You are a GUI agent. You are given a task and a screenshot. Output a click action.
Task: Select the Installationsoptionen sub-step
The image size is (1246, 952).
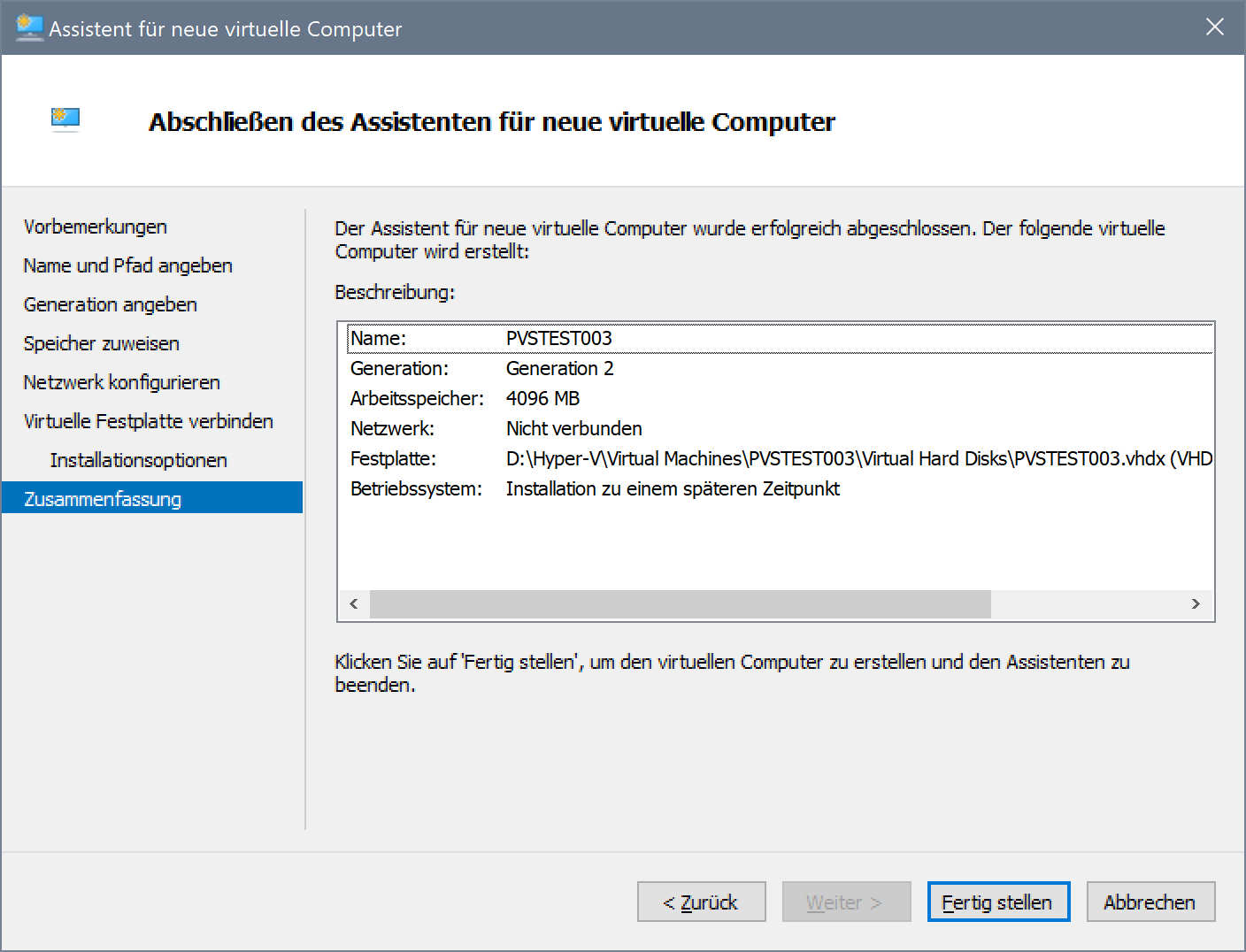tap(139, 460)
